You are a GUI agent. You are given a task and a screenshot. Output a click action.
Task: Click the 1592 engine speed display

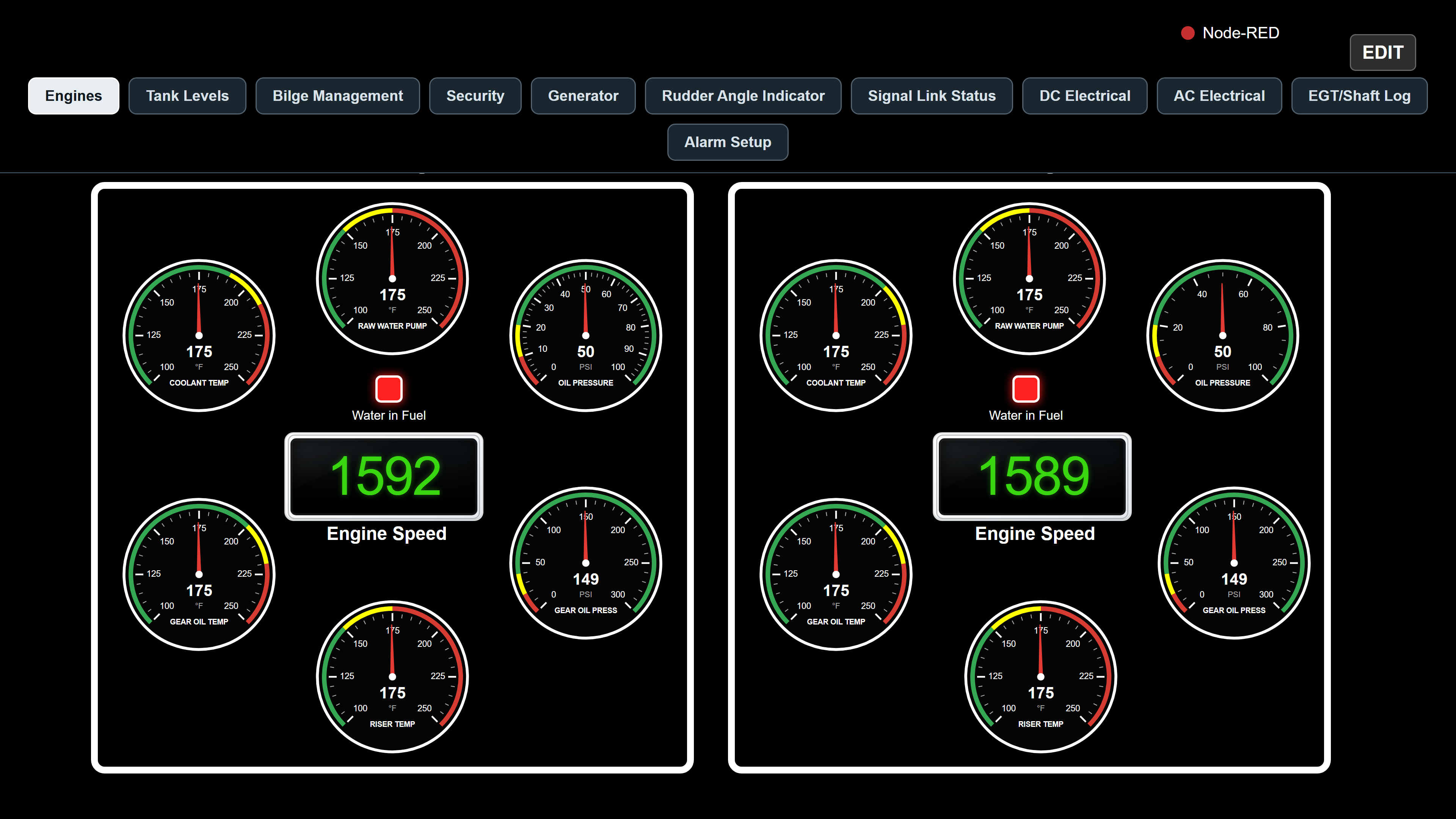coord(384,477)
